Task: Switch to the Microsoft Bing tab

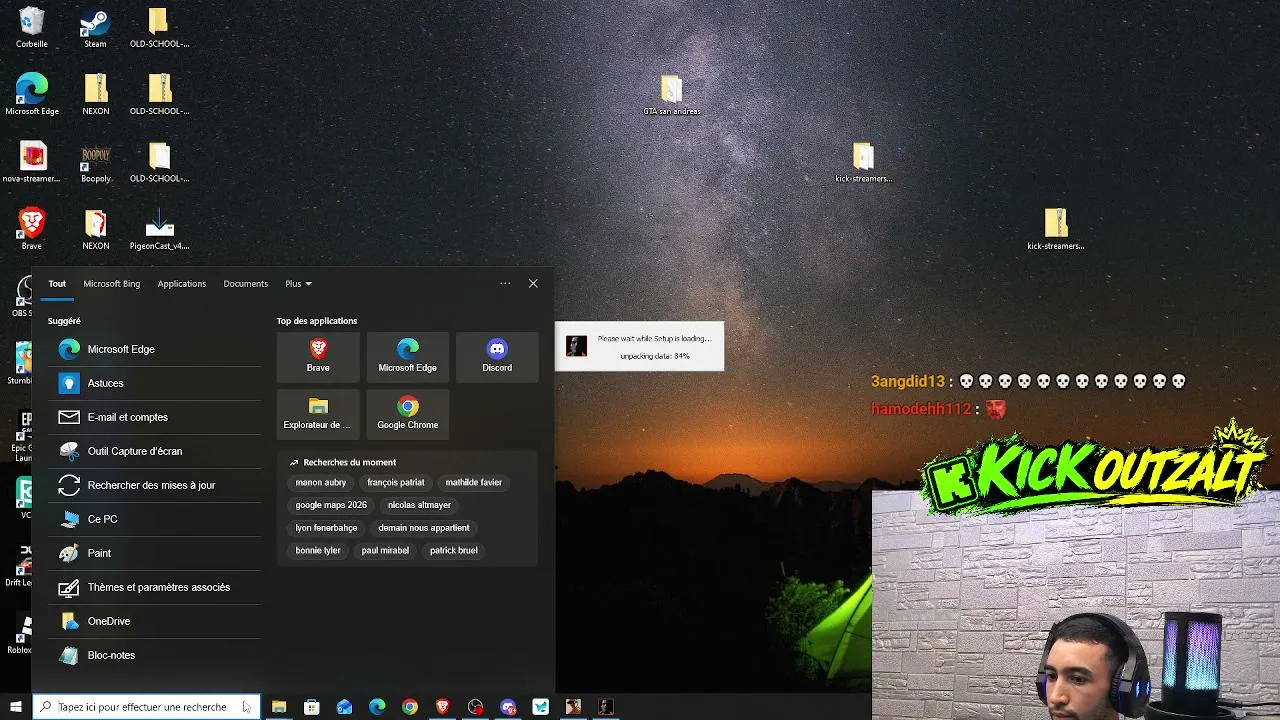Action: click(x=112, y=284)
